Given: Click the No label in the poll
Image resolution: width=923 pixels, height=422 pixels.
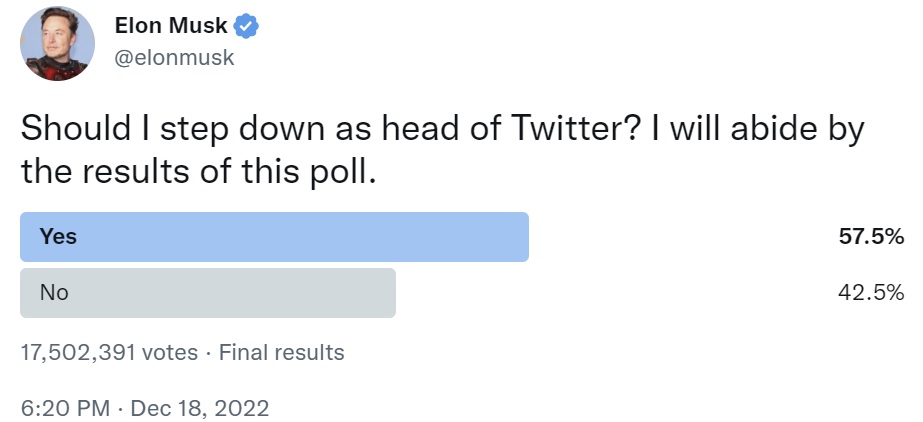Looking at the screenshot, I should (53, 293).
